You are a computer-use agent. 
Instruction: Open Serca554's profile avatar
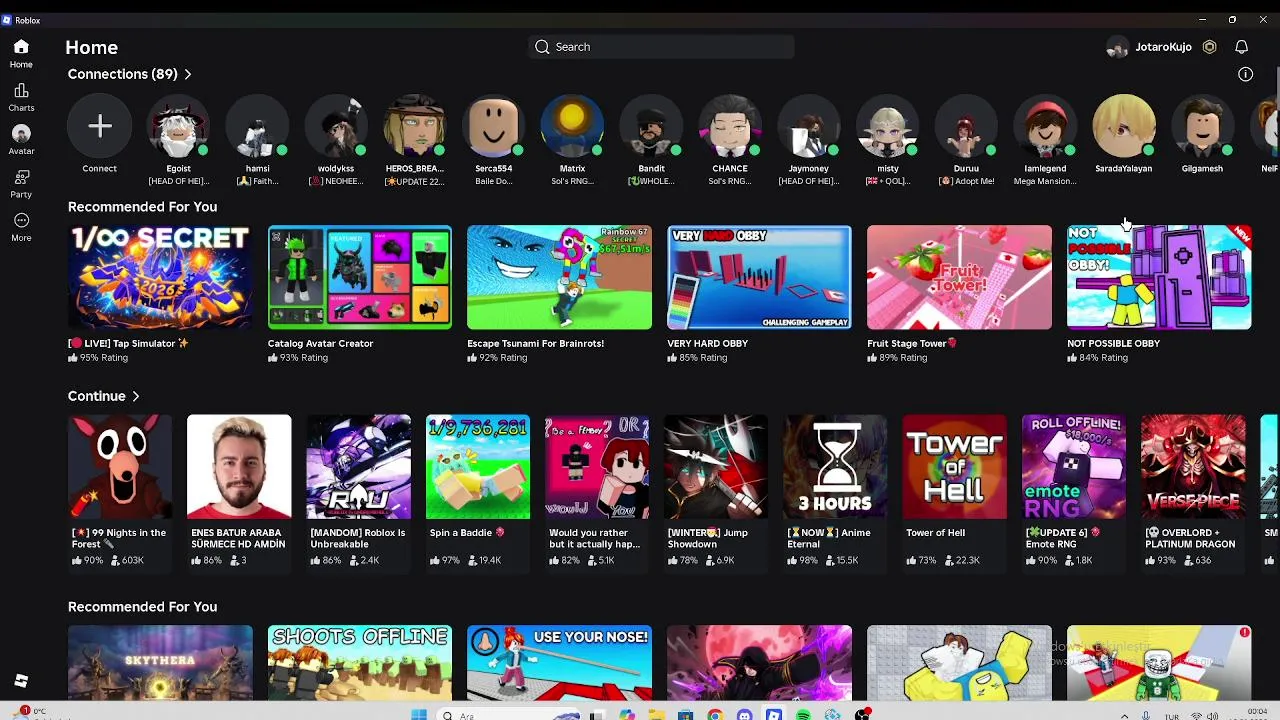tap(494, 126)
